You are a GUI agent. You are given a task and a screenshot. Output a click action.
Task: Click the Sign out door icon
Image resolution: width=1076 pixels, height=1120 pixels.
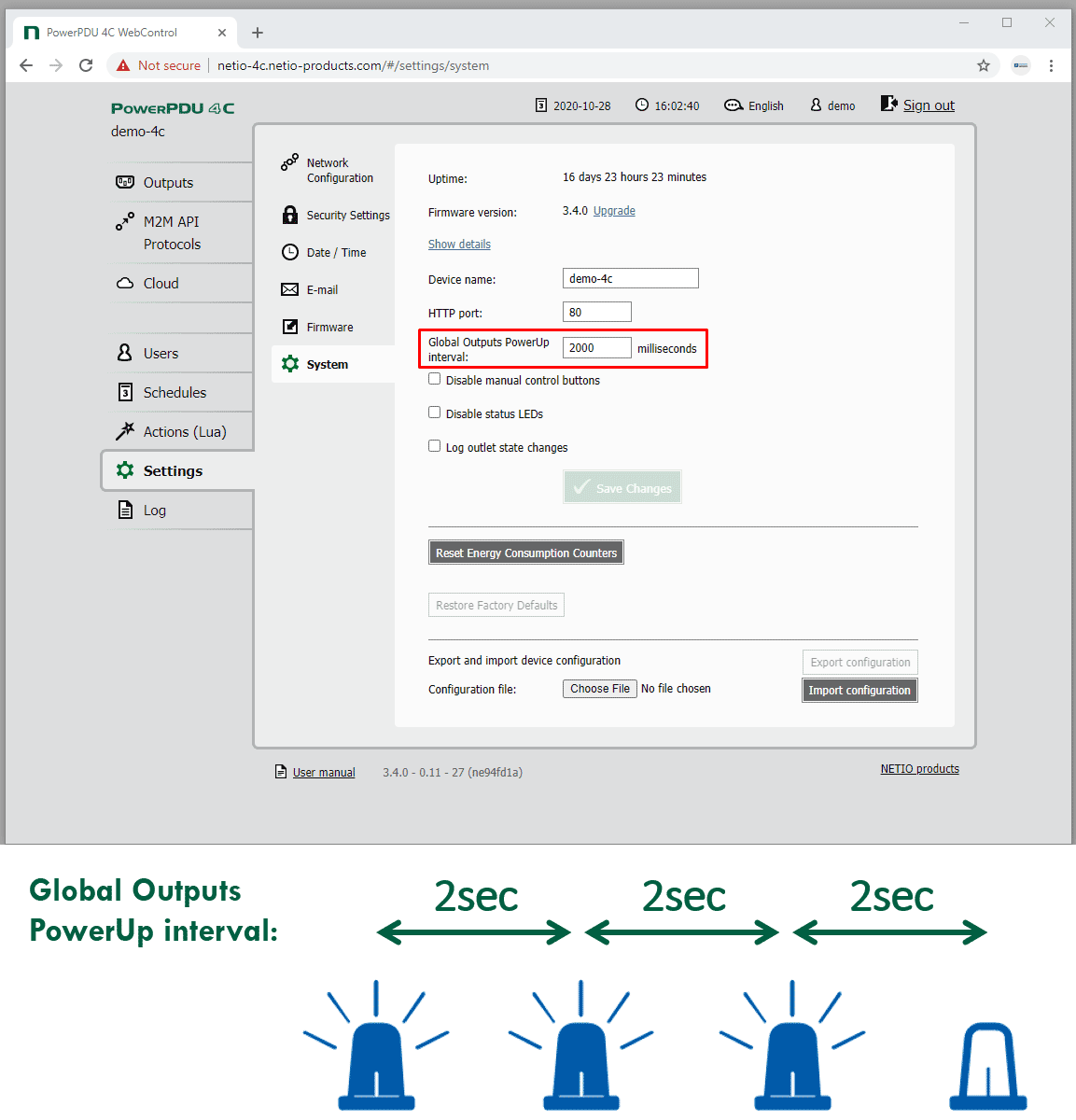point(889,104)
